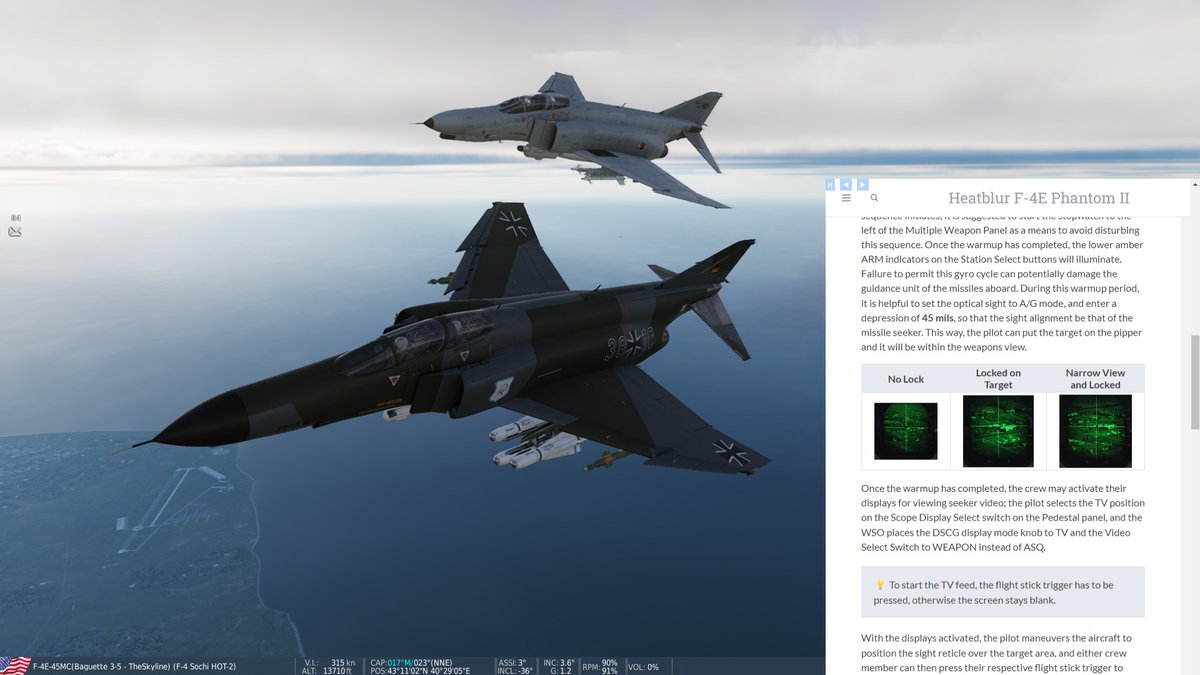This screenshot has width=1200, height=675.
Task: Click the RPM 90% readout
Action: coord(600,666)
